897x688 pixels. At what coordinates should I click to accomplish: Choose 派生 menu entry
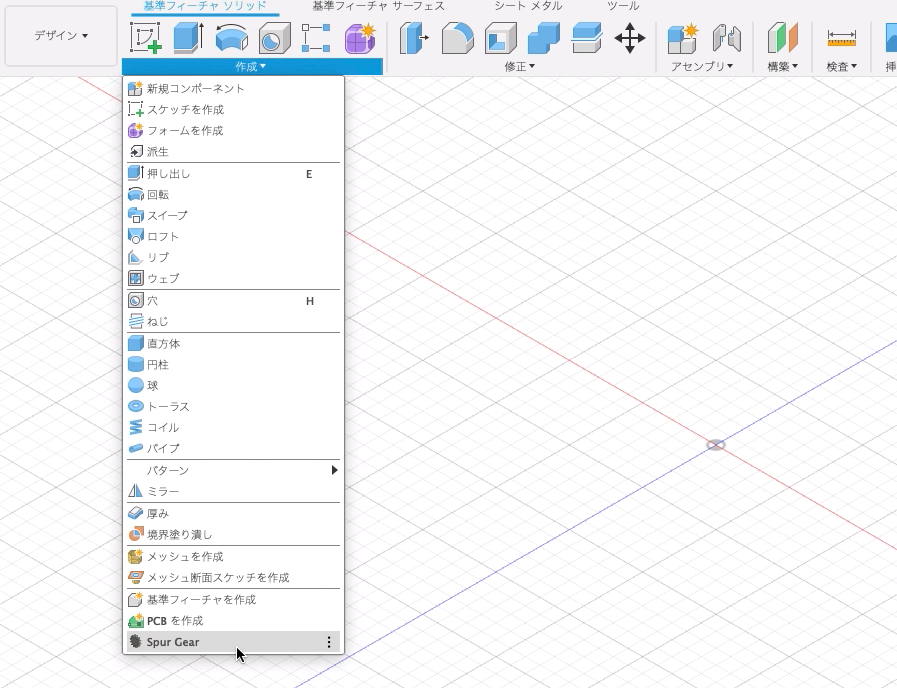click(233, 152)
